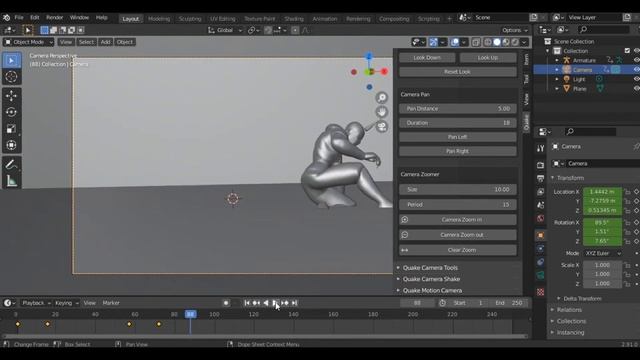Image resolution: width=640 pixels, height=360 pixels.
Task: Open the Tool properties tab icon
Action: [x=540, y=148]
